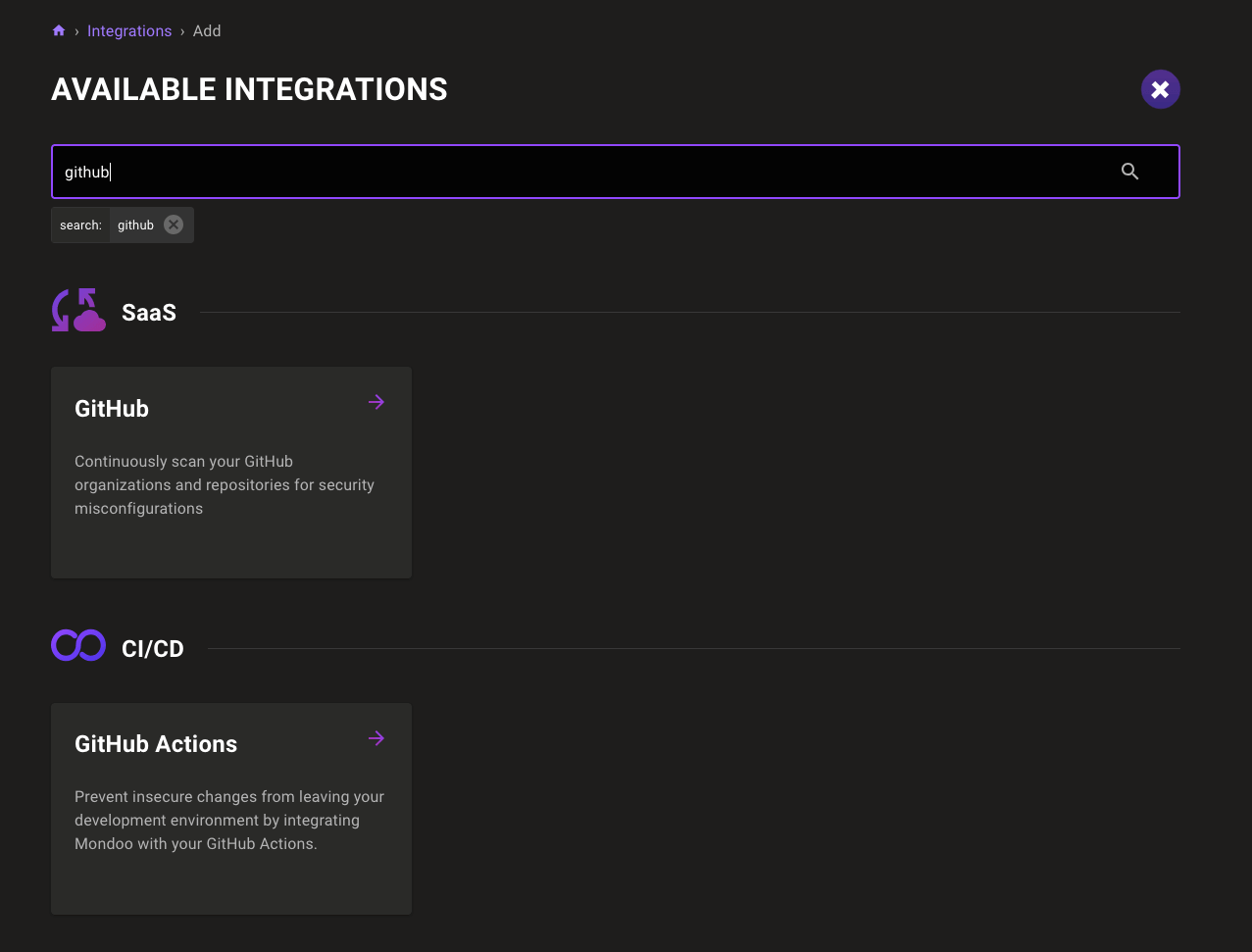
Task: Click the CI/CD section header
Action: 152,648
